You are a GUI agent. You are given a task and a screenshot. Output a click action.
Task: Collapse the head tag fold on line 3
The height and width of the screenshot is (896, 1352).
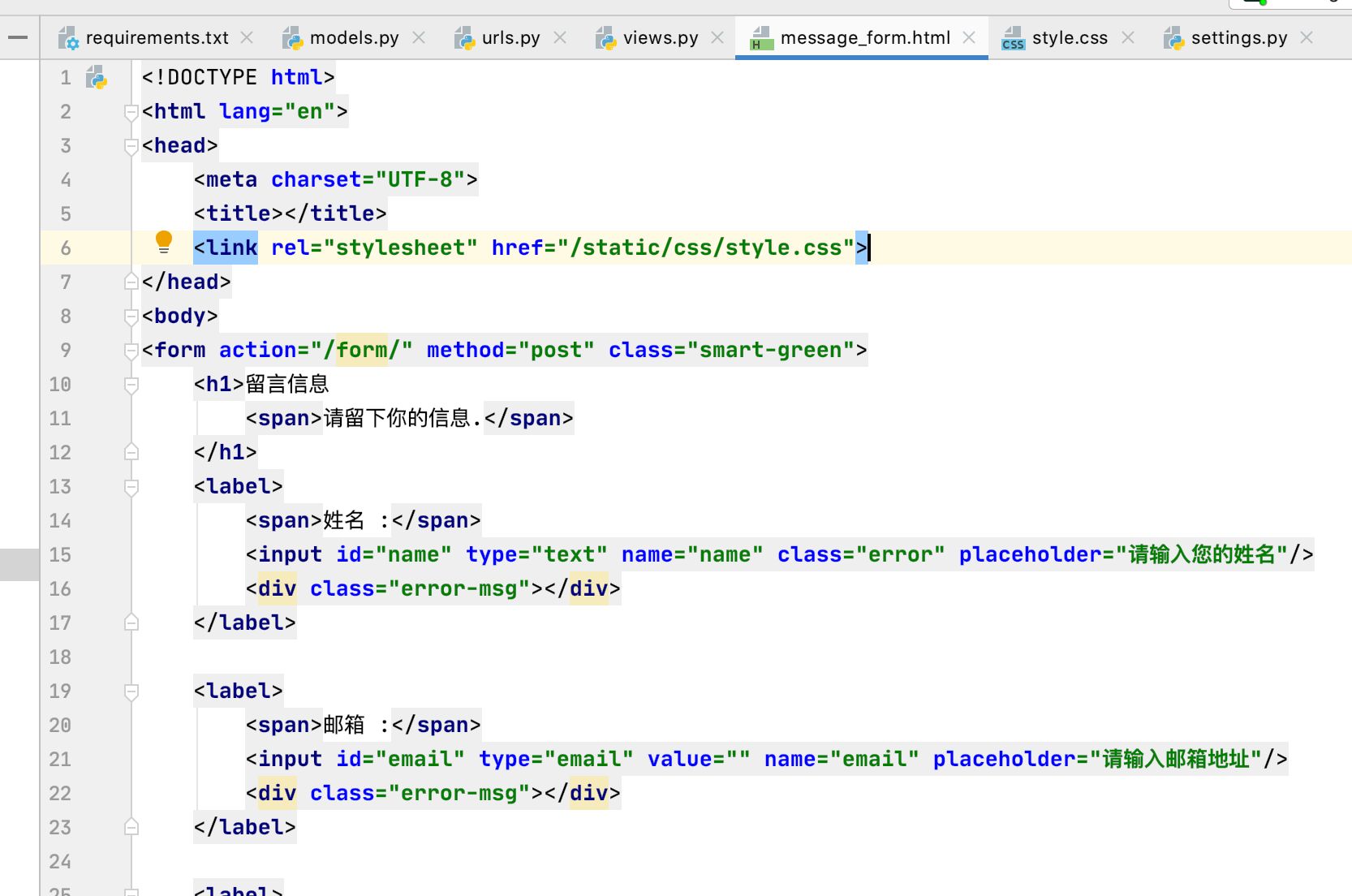(x=131, y=146)
